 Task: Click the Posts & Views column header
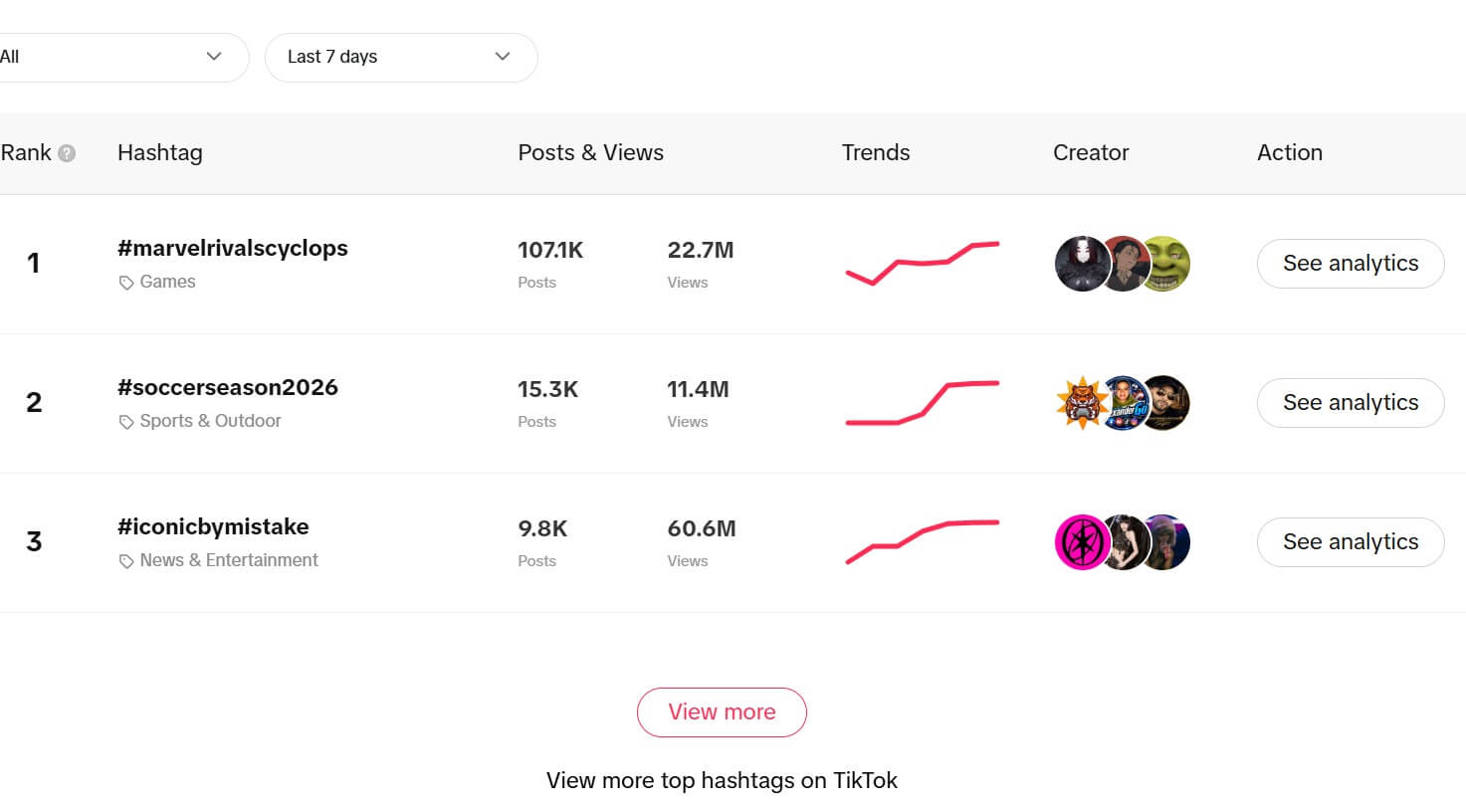[x=591, y=152]
